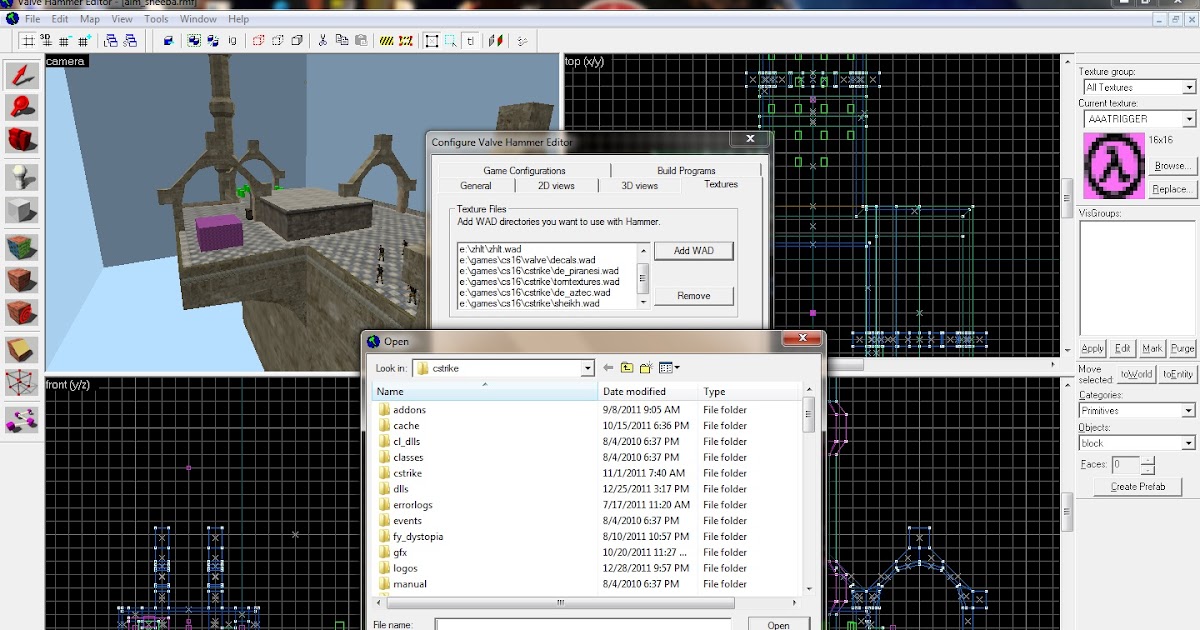Click the WAD list vertical scrollbar
The width and height of the screenshot is (1200, 630).
[x=643, y=276]
